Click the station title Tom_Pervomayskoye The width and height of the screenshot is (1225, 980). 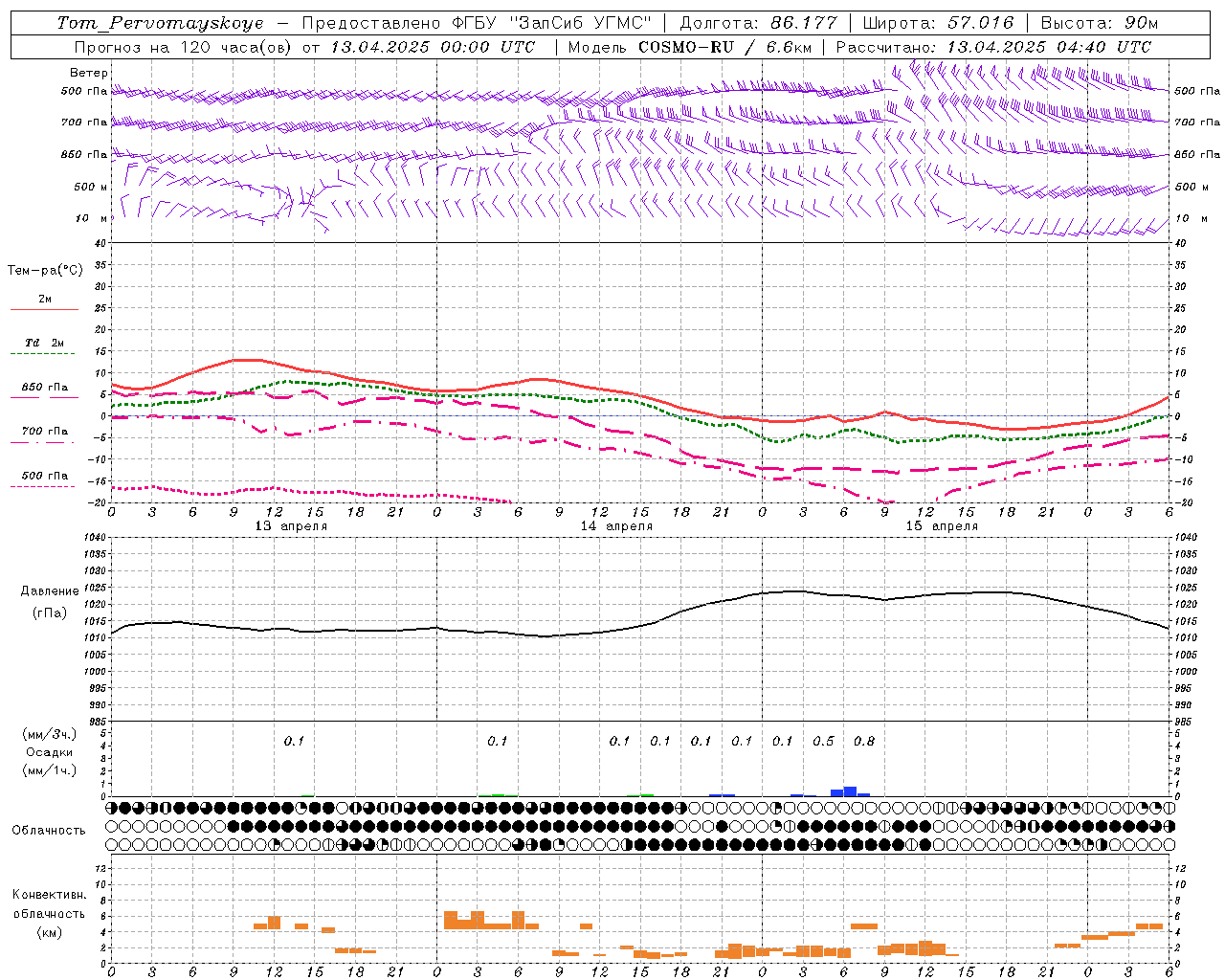pos(160,23)
